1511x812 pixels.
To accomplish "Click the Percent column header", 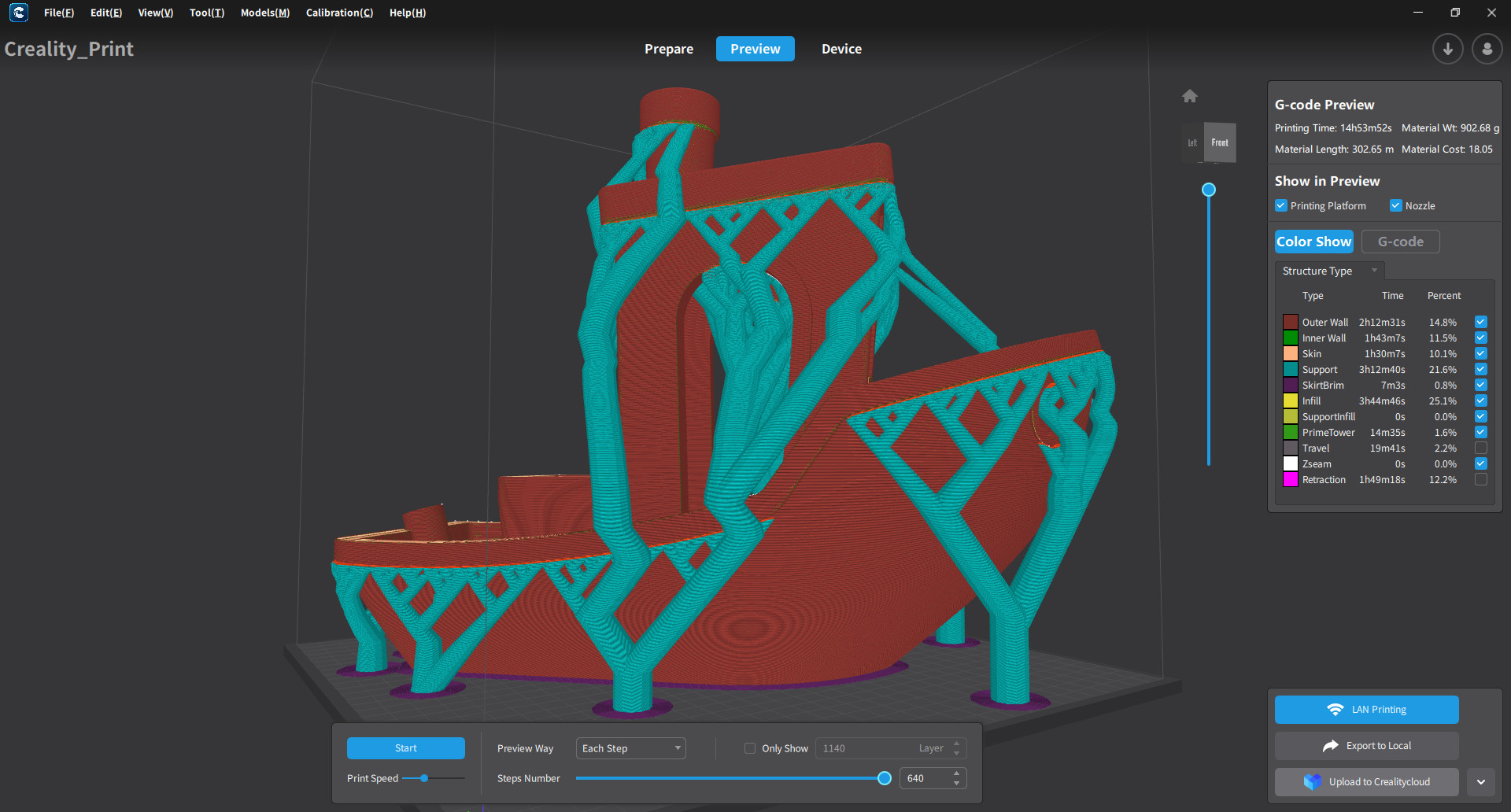I will click(x=1444, y=296).
